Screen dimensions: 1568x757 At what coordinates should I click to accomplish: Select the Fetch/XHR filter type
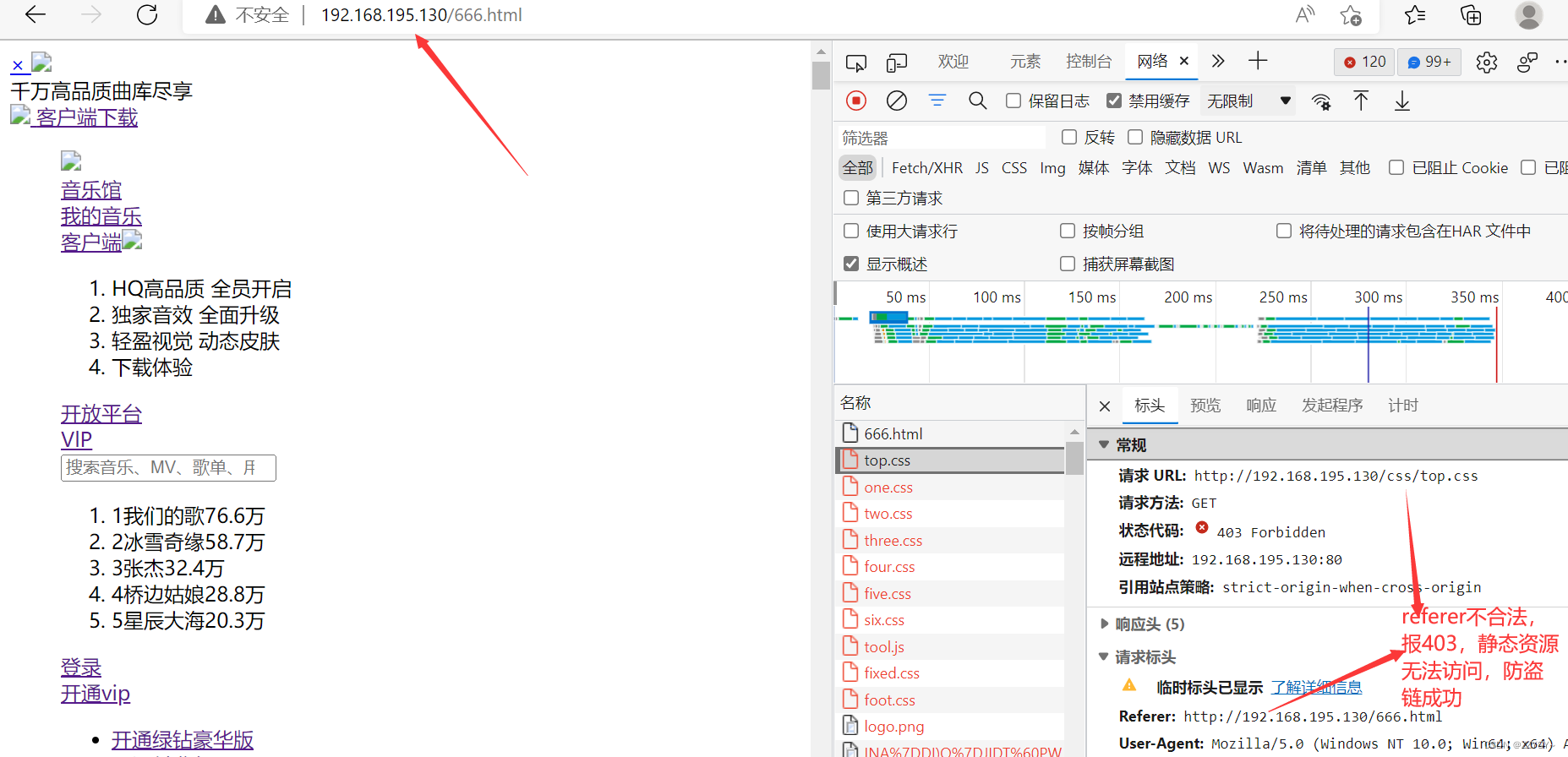927,168
